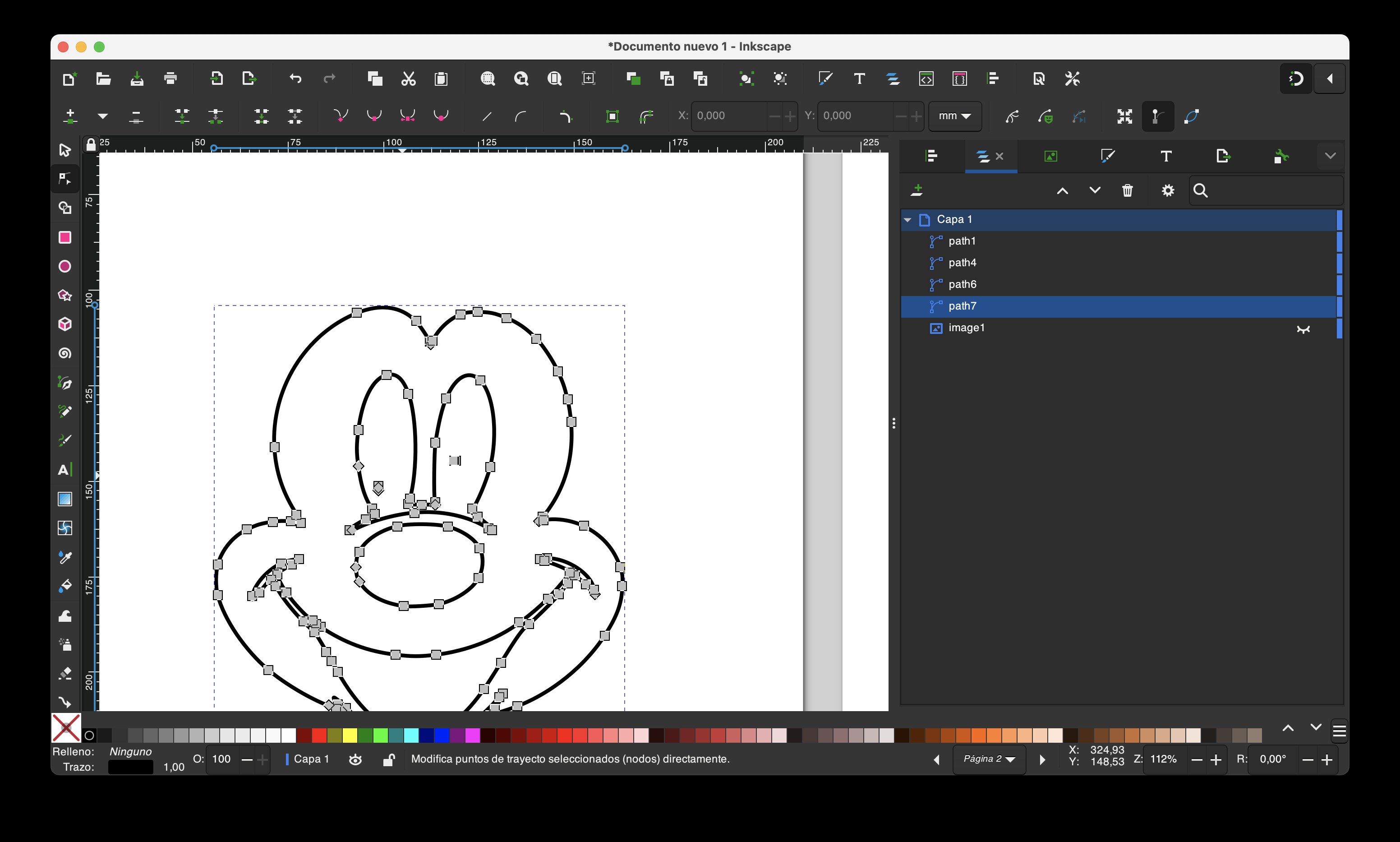Select the Selector arrow tool
Viewport: 1400px width, 842px height.
pos(64,150)
